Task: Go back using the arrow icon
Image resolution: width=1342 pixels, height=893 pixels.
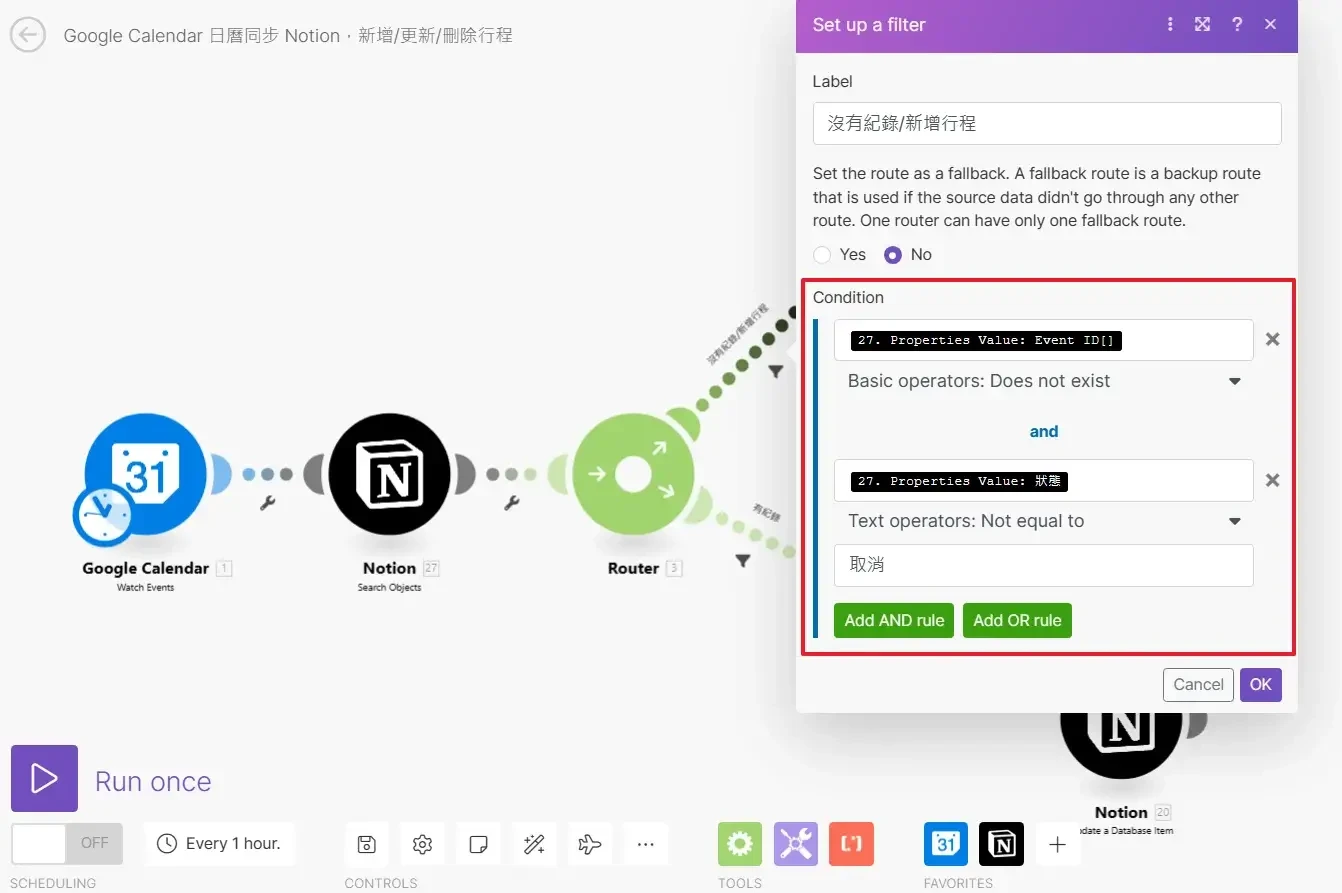Action: tap(28, 35)
